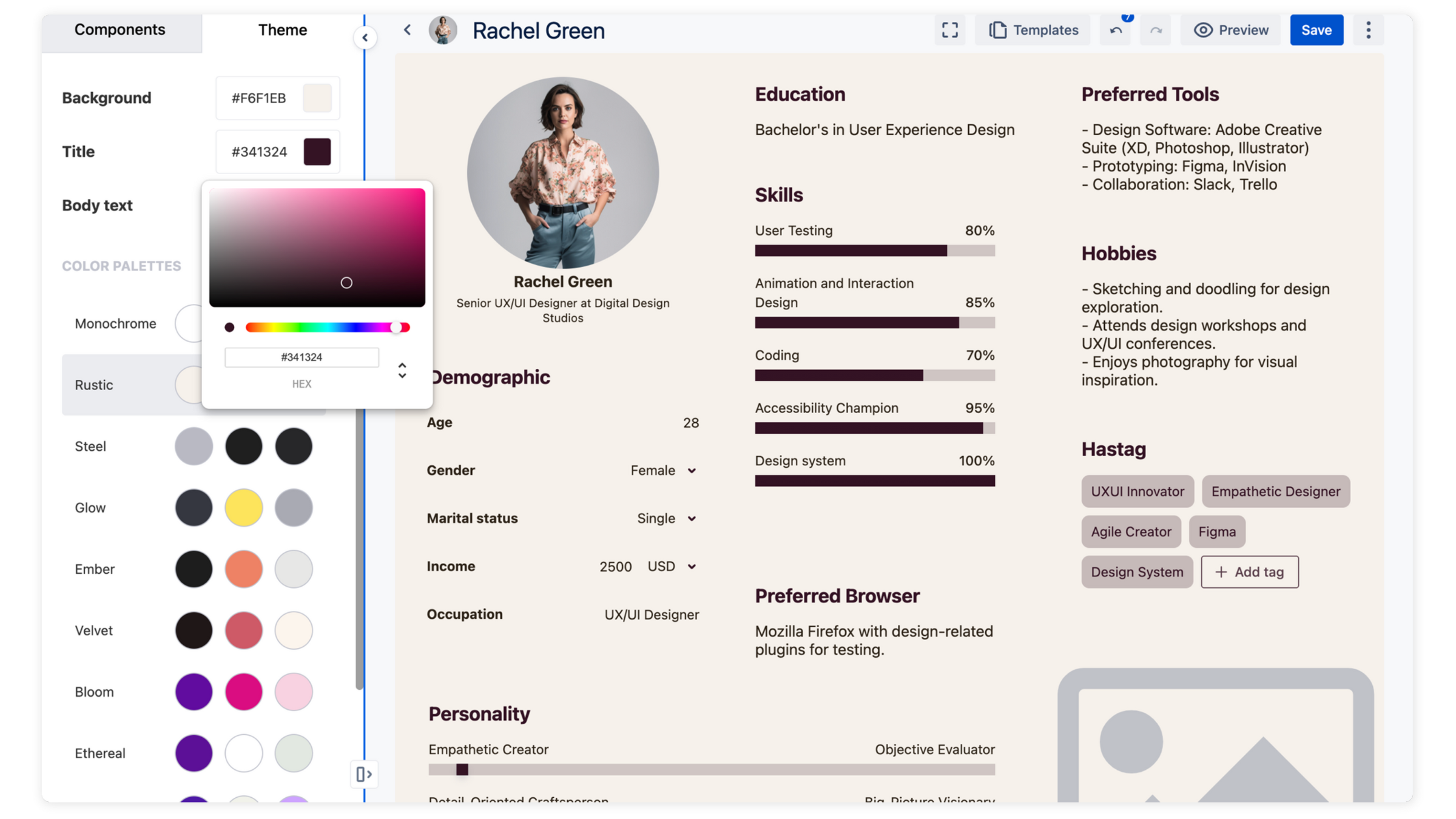The height and width of the screenshot is (819, 1456).
Task: Switch to Components tab
Action: [x=120, y=30]
